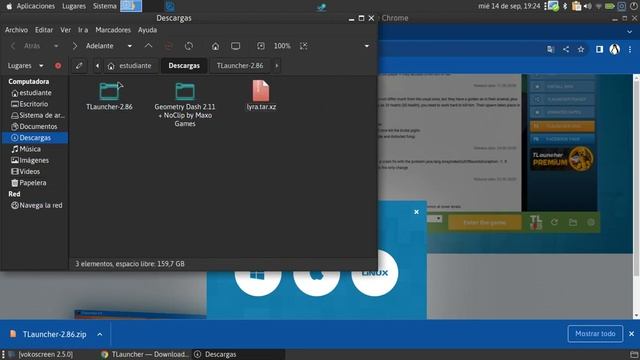
Task: Go to the home folder icon
Action: [216, 46]
